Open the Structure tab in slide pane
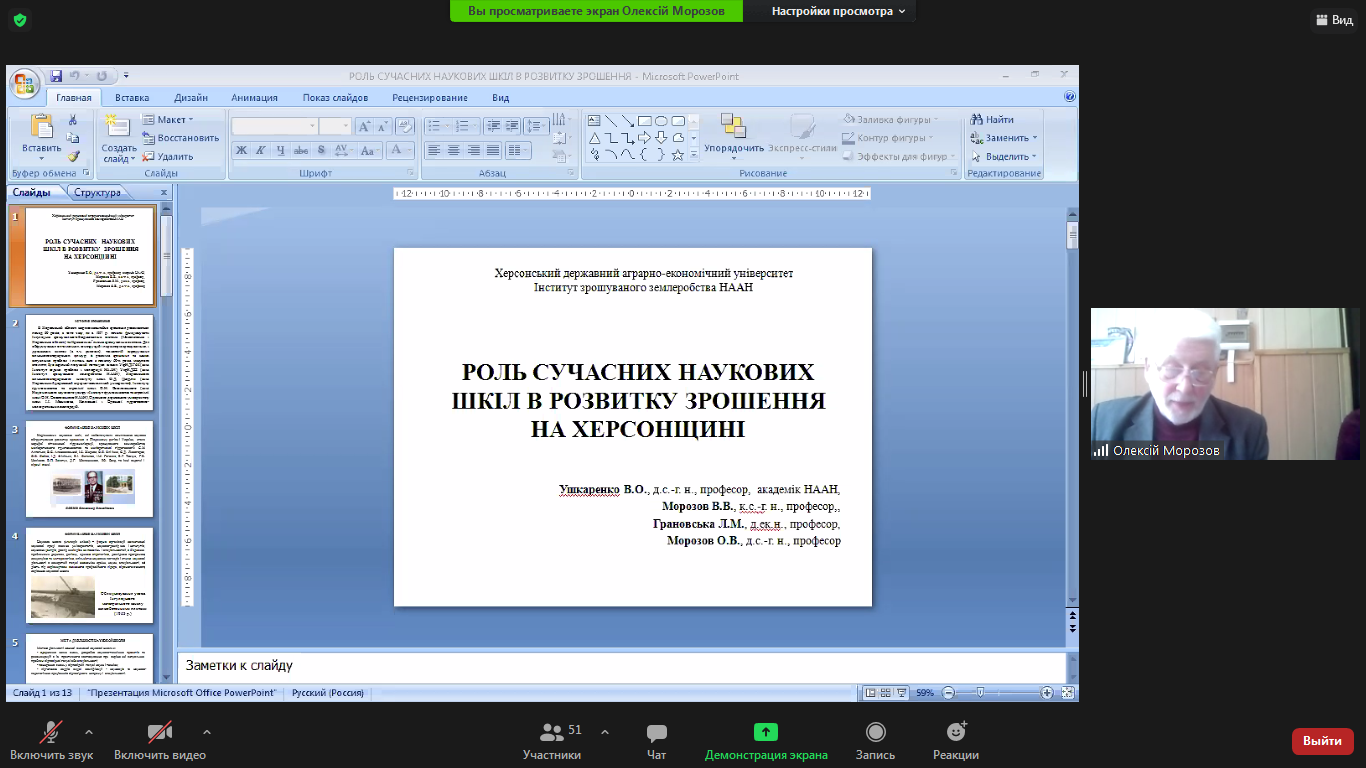Image resolution: width=1366 pixels, height=768 pixels. (x=97, y=192)
